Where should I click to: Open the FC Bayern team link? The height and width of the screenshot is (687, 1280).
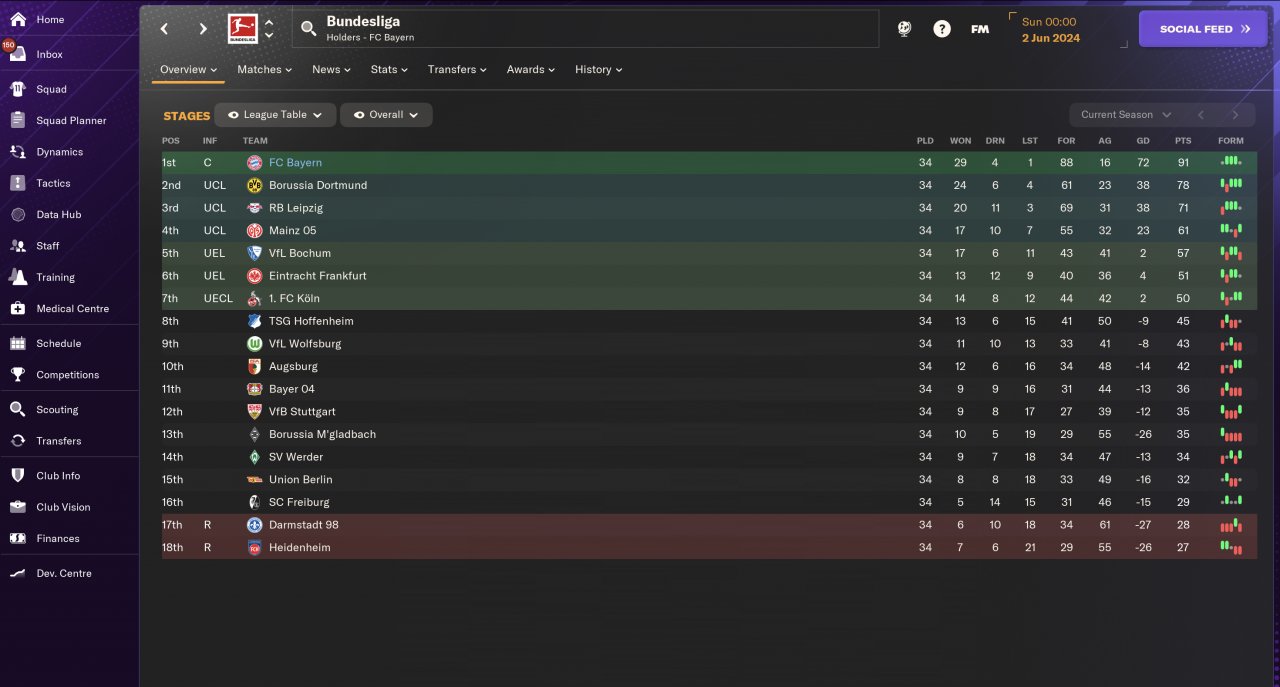coord(295,162)
